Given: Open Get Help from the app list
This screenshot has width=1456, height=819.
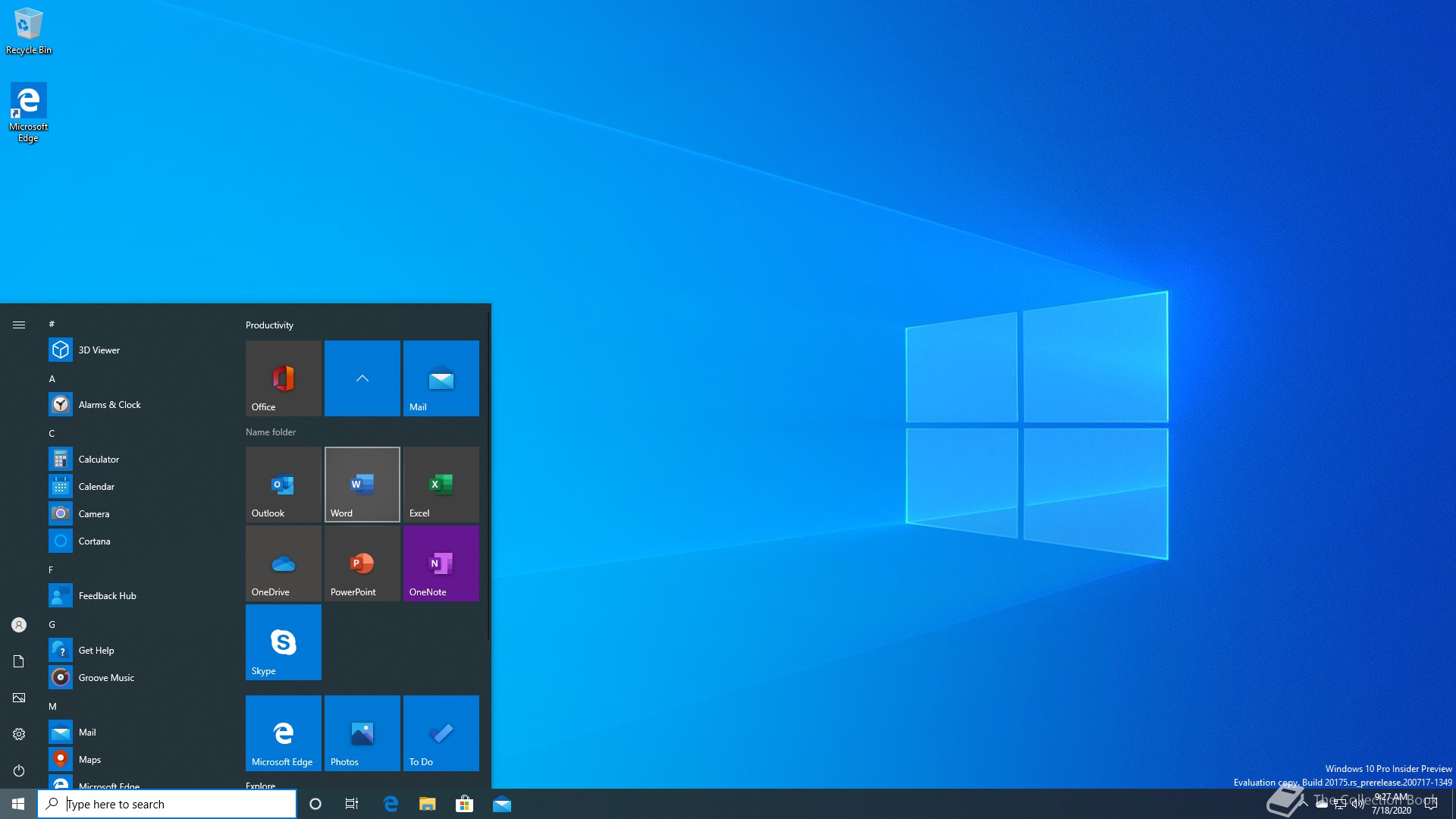Looking at the screenshot, I should click(136, 651).
